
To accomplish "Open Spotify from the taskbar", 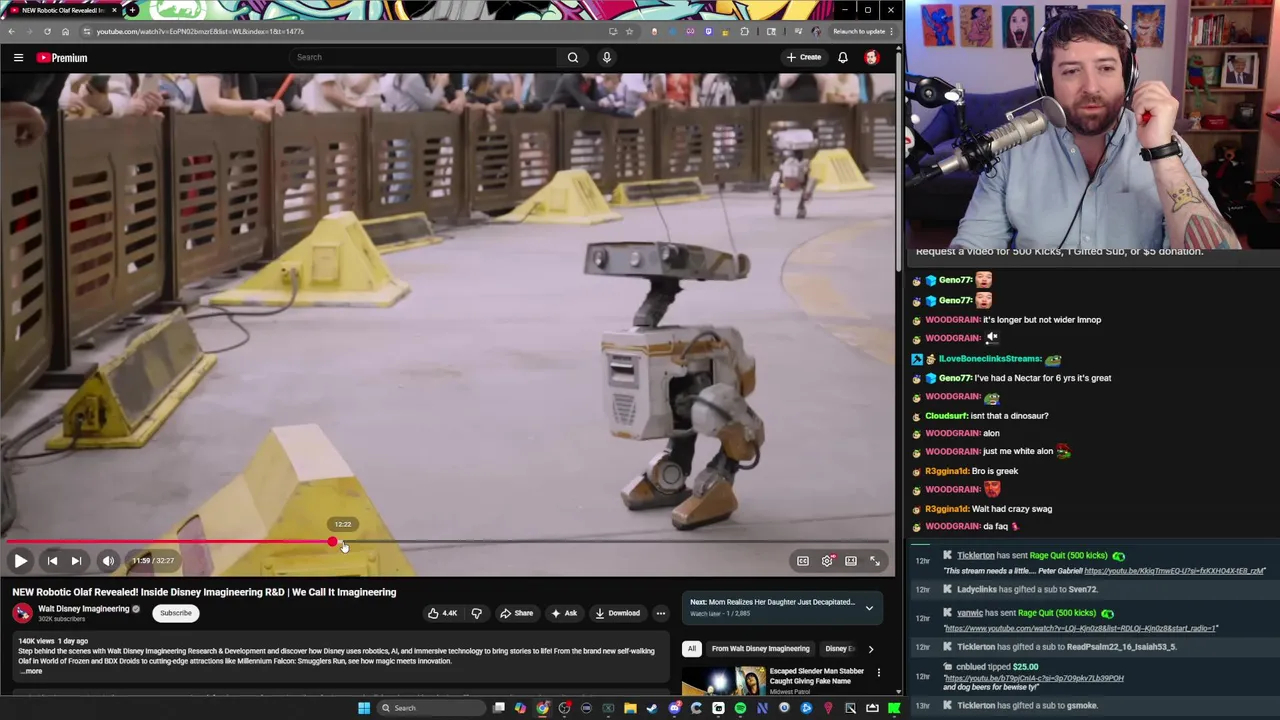I will pos(740,708).
